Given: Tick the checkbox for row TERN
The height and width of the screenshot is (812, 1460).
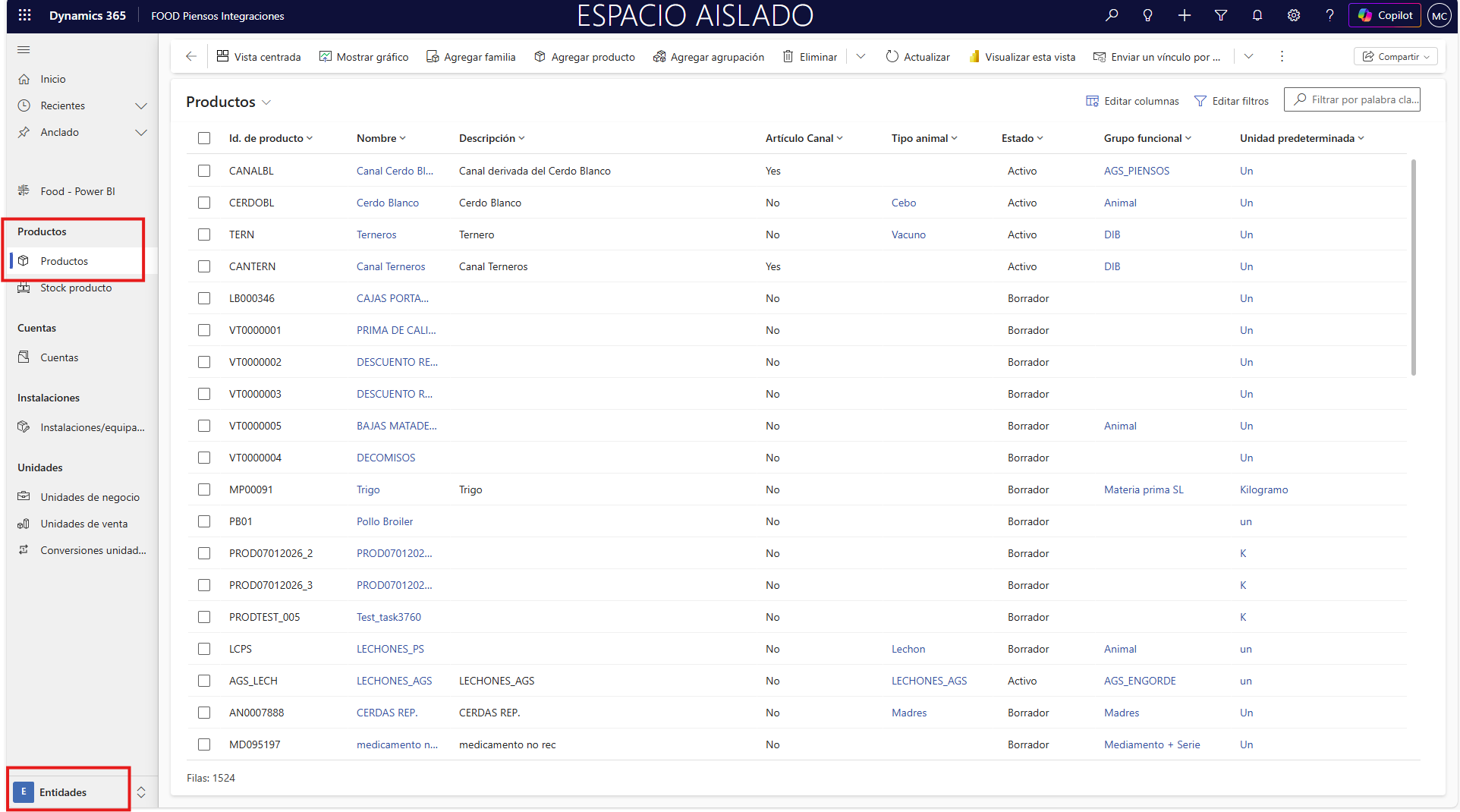Looking at the screenshot, I should point(204,234).
